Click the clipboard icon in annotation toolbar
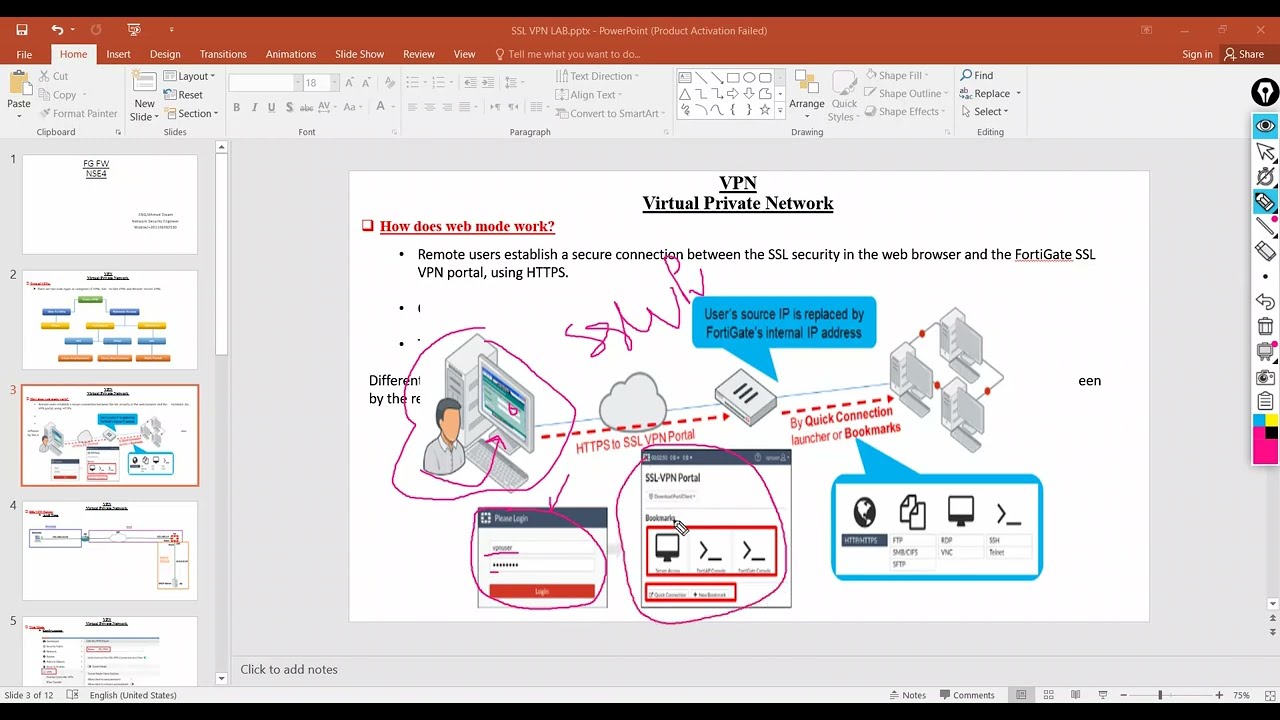Viewport: 1280px width, 720px height. [x=1265, y=402]
